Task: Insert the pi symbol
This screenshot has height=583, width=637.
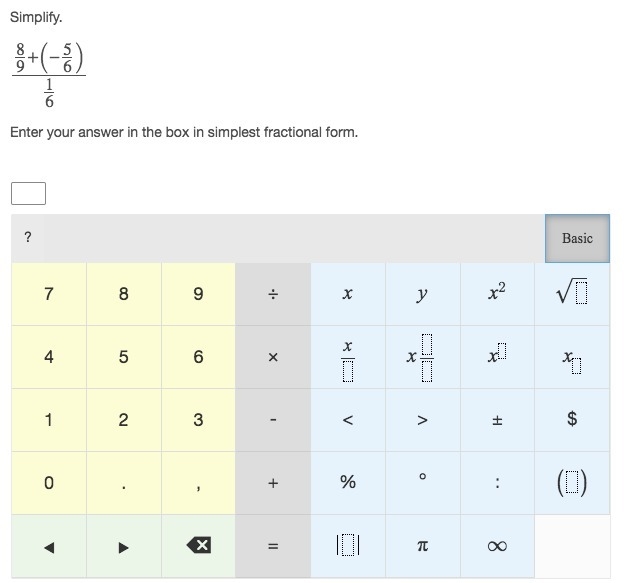Action: (422, 546)
